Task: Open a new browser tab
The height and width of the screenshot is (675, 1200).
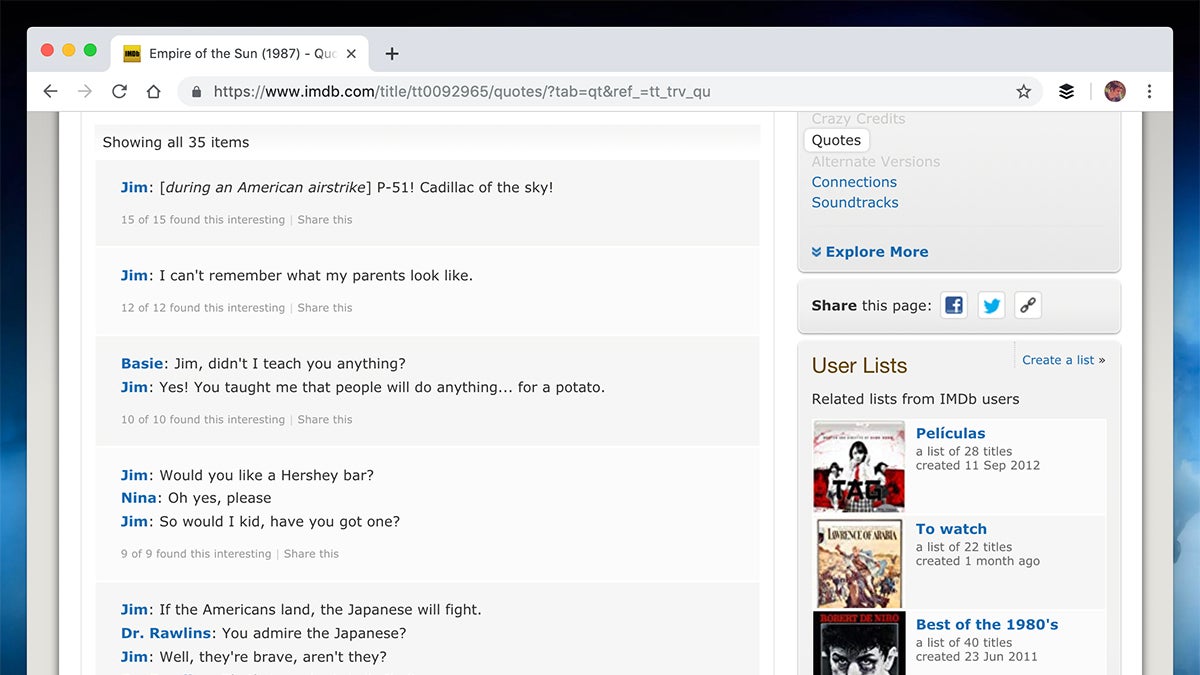Action: (x=391, y=53)
